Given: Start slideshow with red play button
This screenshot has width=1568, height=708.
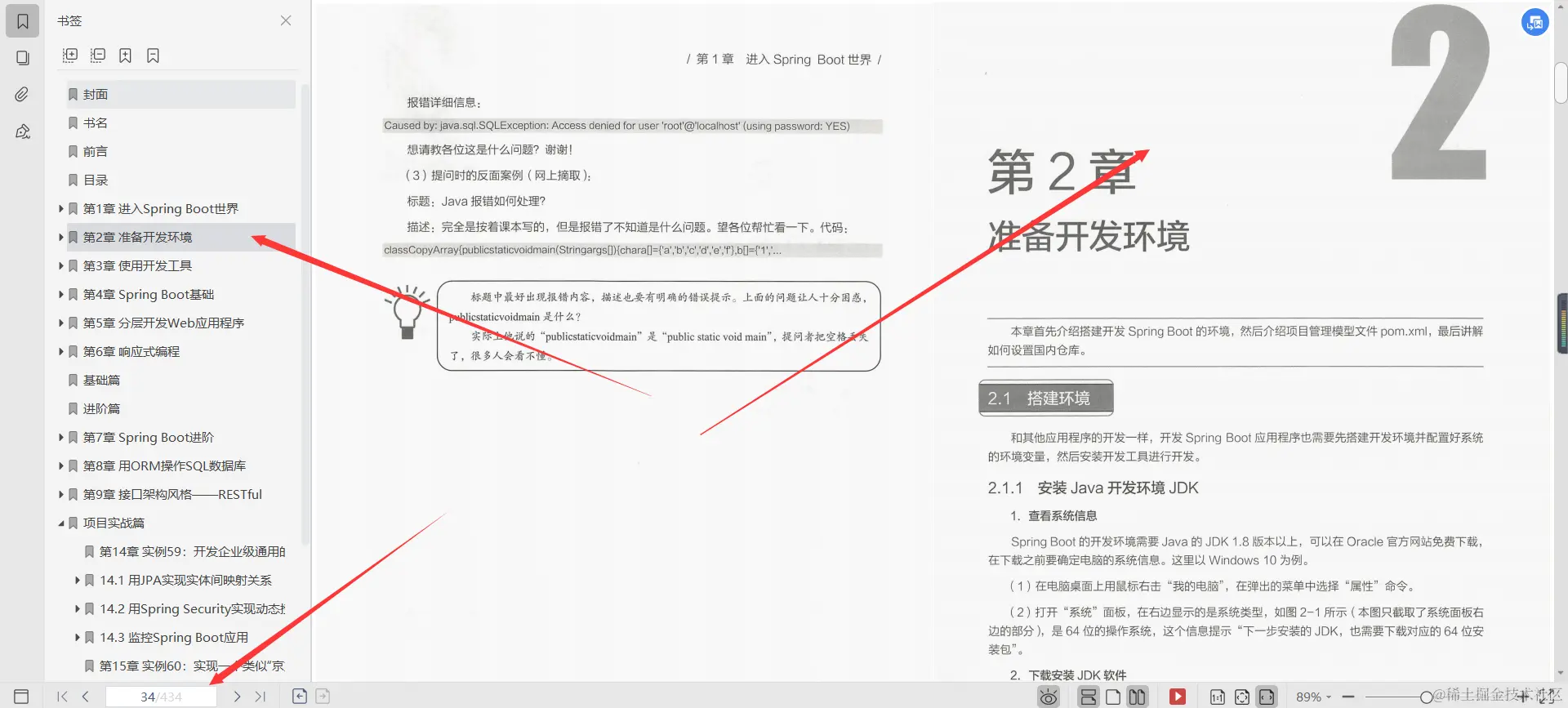Looking at the screenshot, I should click(x=1178, y=697).
